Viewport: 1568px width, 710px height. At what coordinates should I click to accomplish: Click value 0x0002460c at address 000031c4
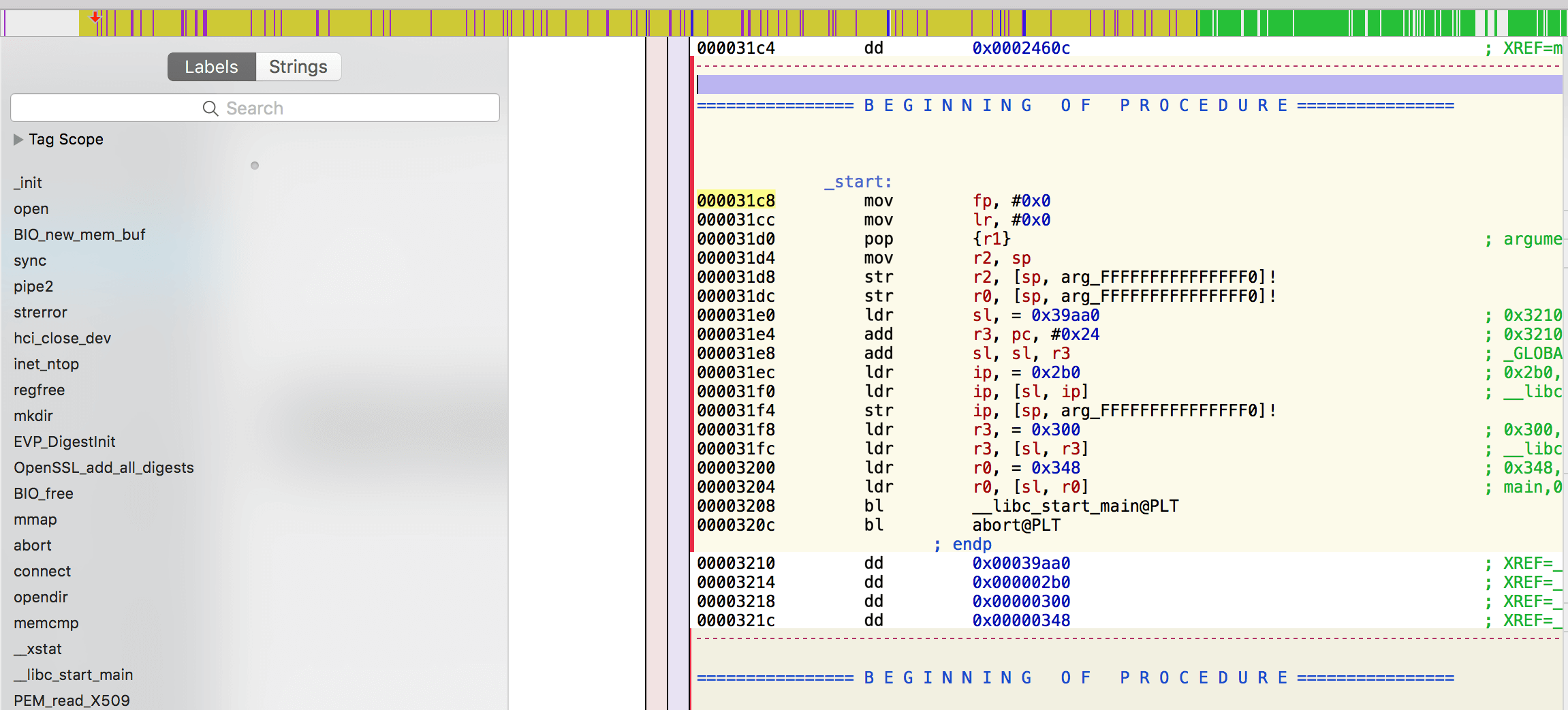(x=1021, y=48)
